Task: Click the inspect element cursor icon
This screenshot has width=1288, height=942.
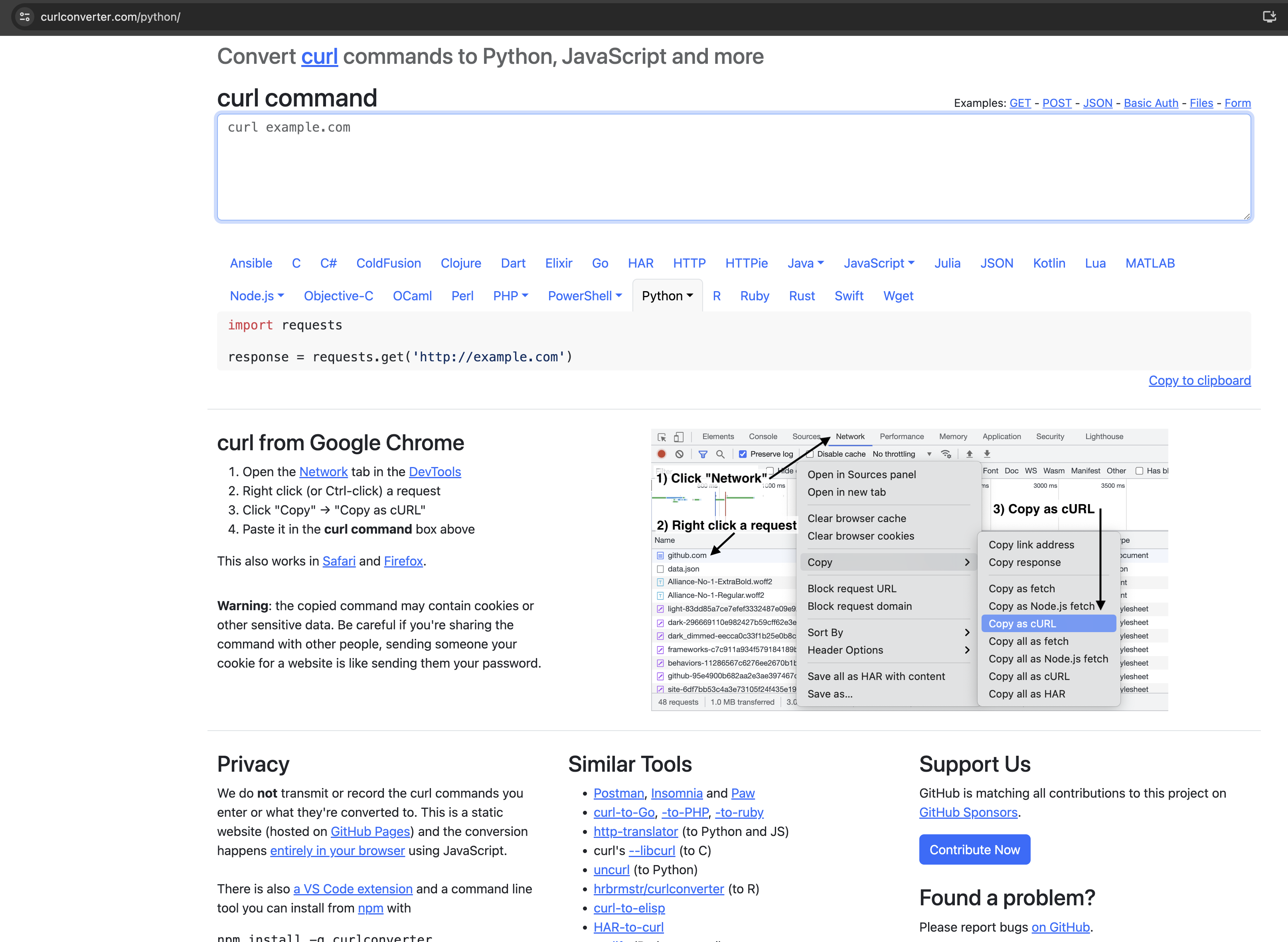Action: coord(662,437)
